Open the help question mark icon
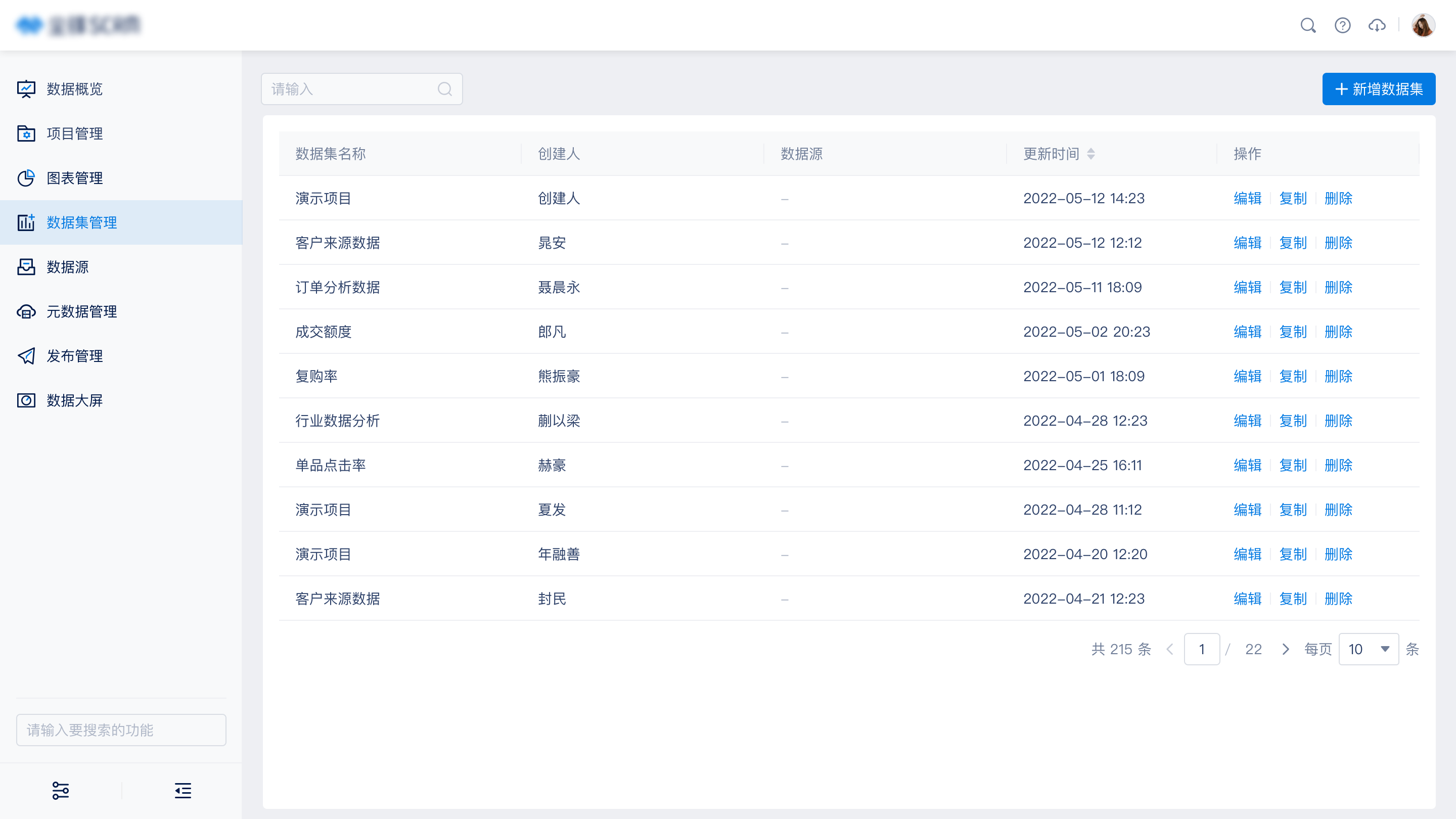Screen dimensions: 1456x819 pyautogui.click(x=1342, y=25)
